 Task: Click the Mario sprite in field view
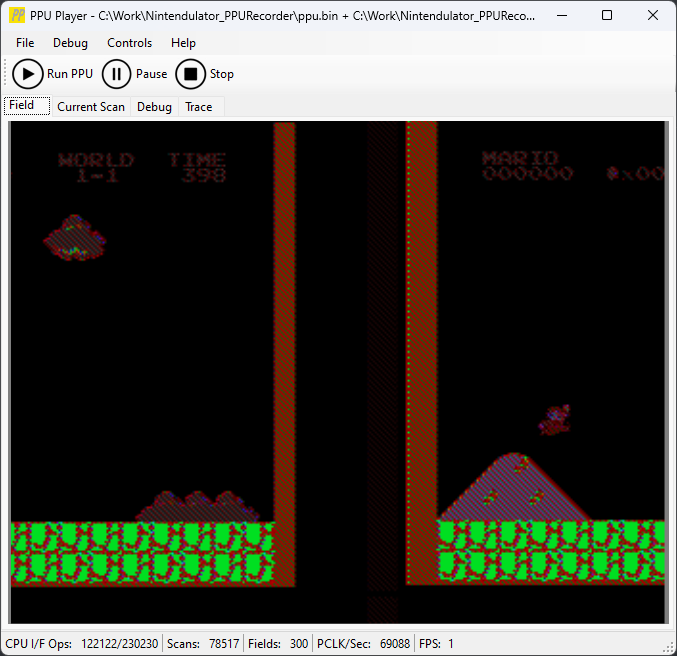[x=553, y=420]
